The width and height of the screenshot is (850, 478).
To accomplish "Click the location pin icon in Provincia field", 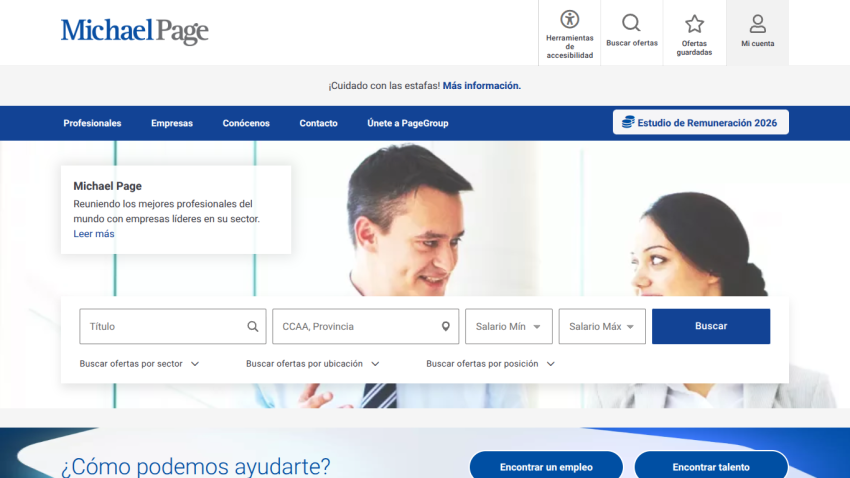I will point(446,326).
